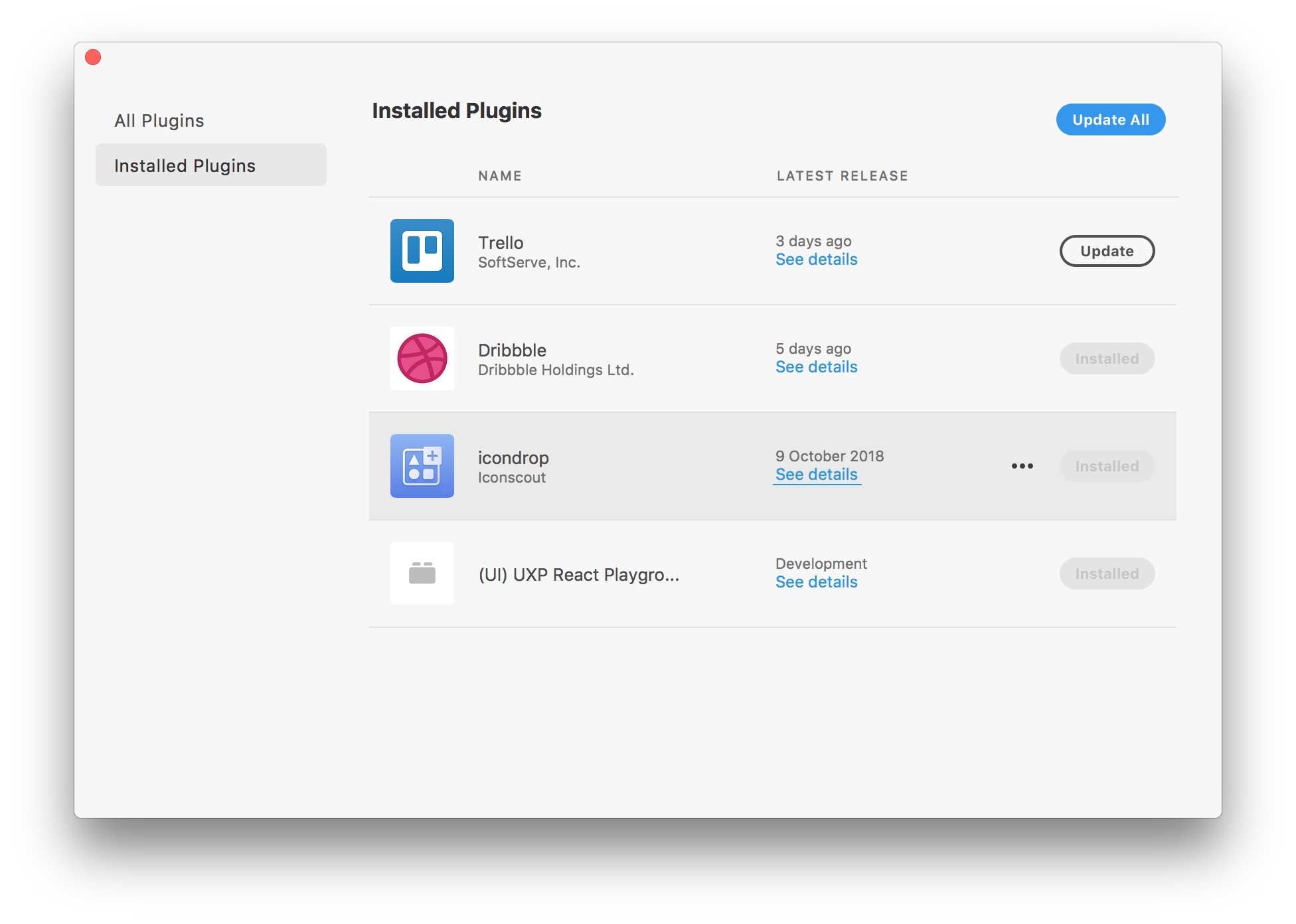This screenshot has width=1296, height=924.
Task: Click the (UI) UXP React Playgro... name
Action: click(579, 575)
